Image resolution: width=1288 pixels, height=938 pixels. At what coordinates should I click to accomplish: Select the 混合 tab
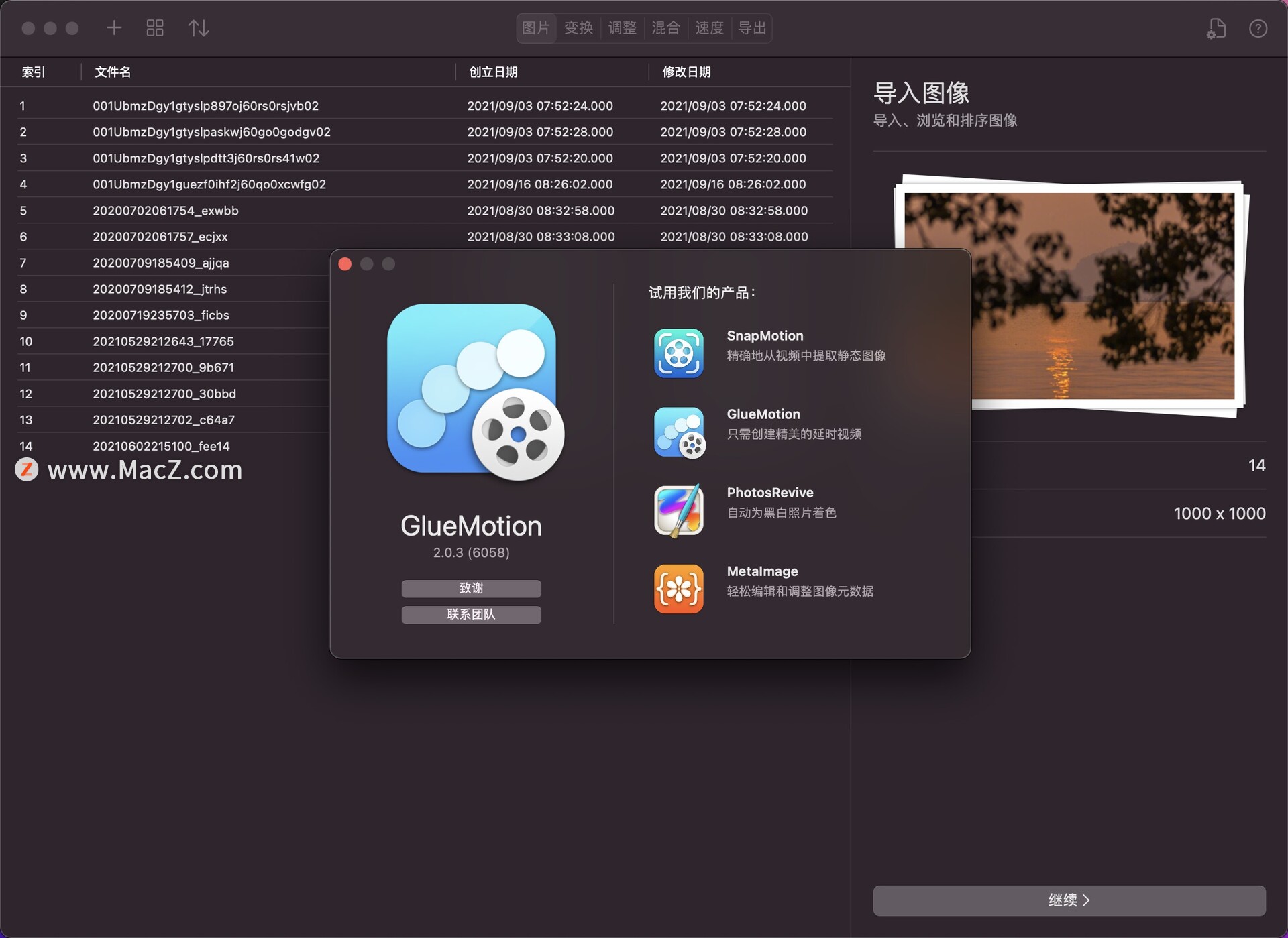click(665, 27)
